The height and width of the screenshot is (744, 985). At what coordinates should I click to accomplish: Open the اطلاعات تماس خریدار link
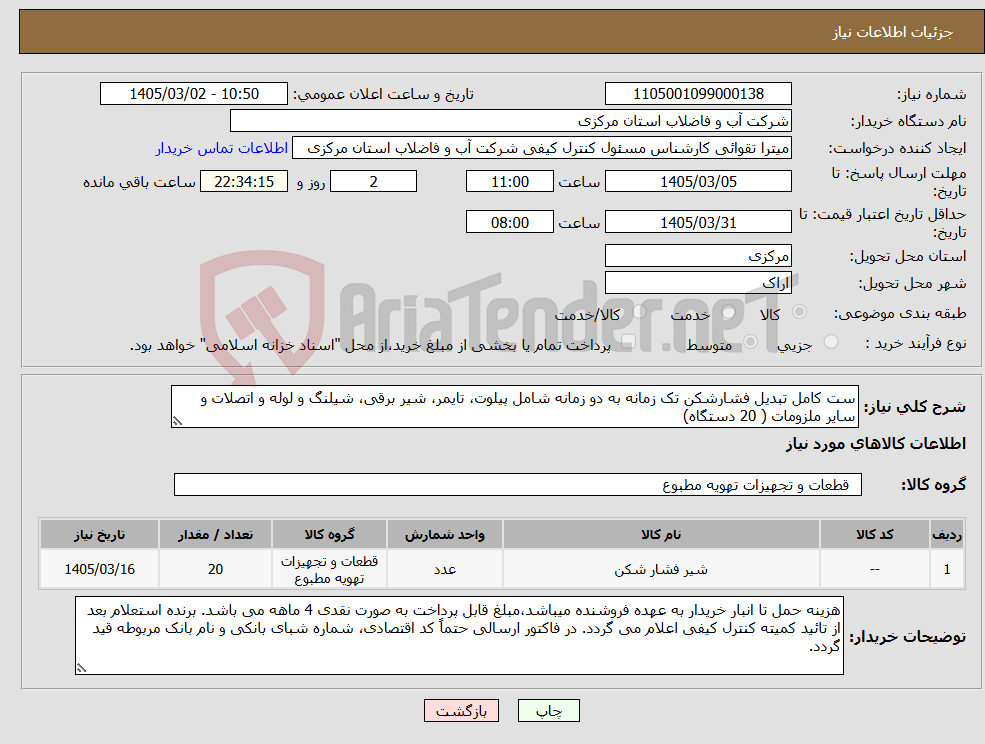[x=222, y=148]
